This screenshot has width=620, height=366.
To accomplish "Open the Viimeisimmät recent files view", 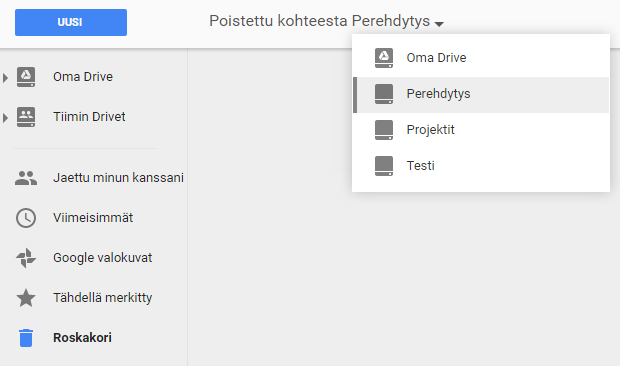I will [x=93, y=218].
